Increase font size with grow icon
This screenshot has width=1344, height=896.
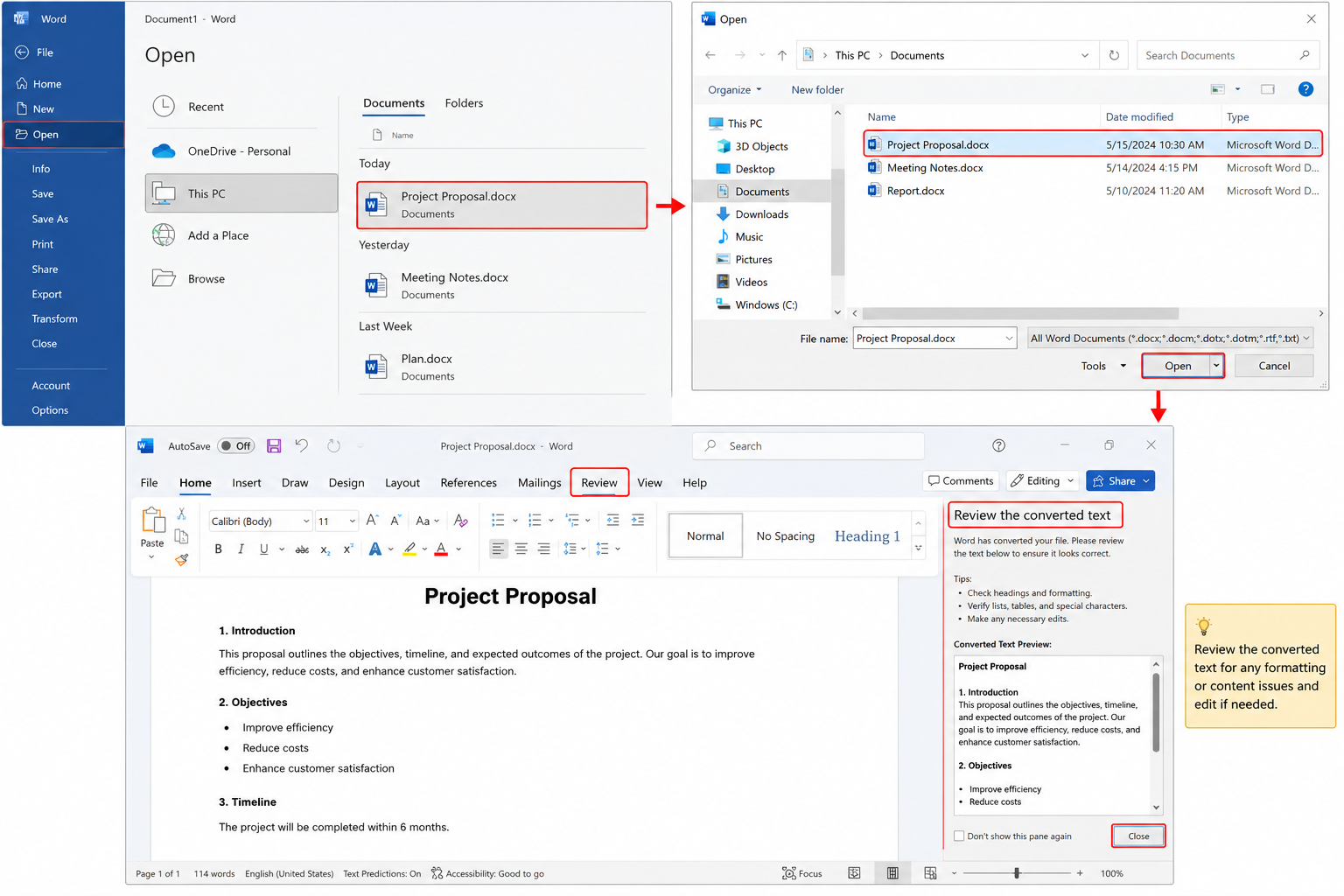[372, 521]
